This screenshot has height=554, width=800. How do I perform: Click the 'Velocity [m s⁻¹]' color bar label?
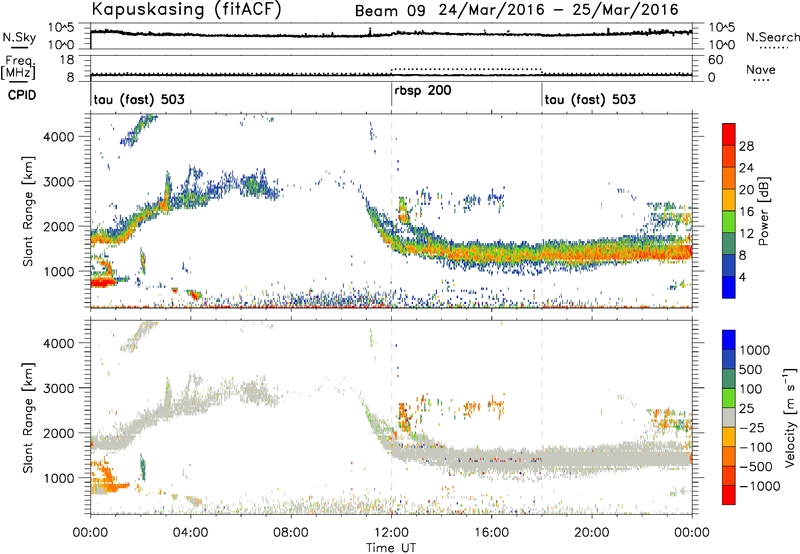tap(790, 417)
